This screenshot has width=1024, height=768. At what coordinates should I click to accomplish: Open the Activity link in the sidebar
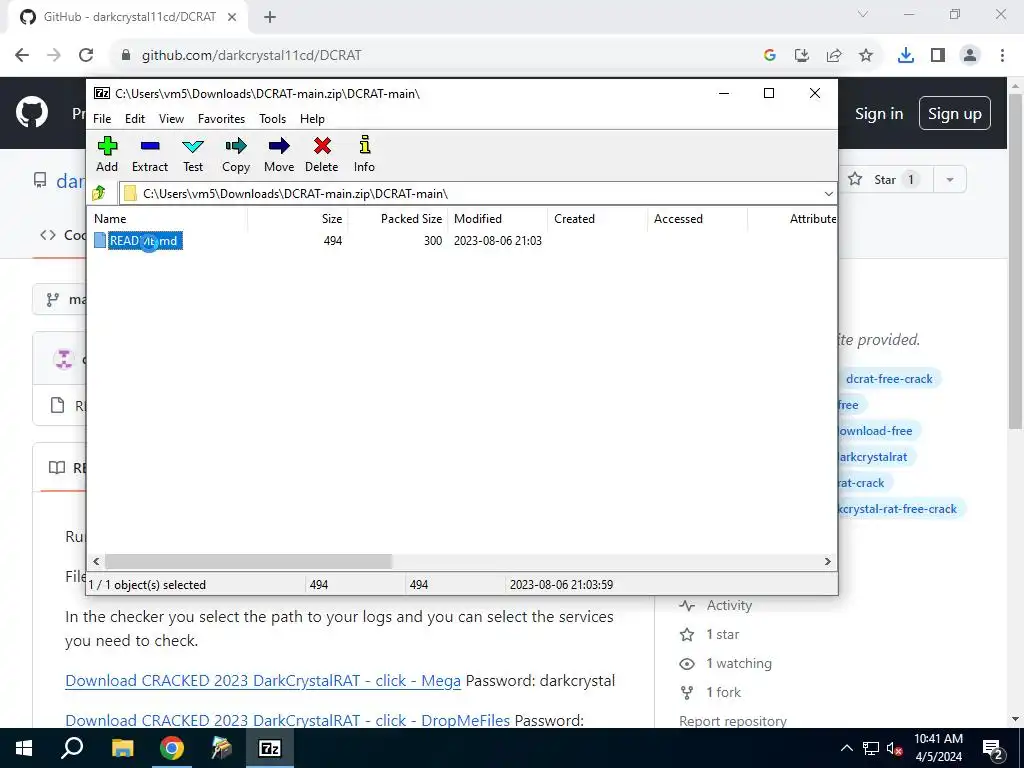(729, 605)
